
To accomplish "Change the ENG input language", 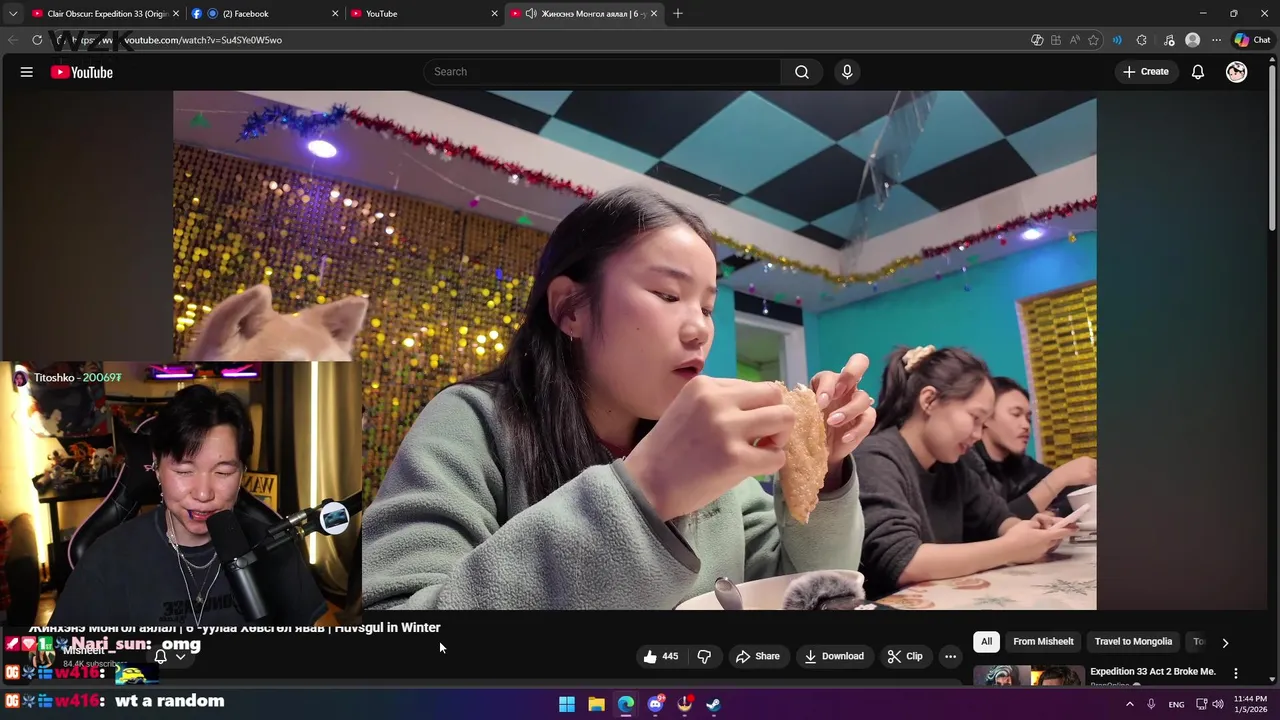I will pos(1176,704).
